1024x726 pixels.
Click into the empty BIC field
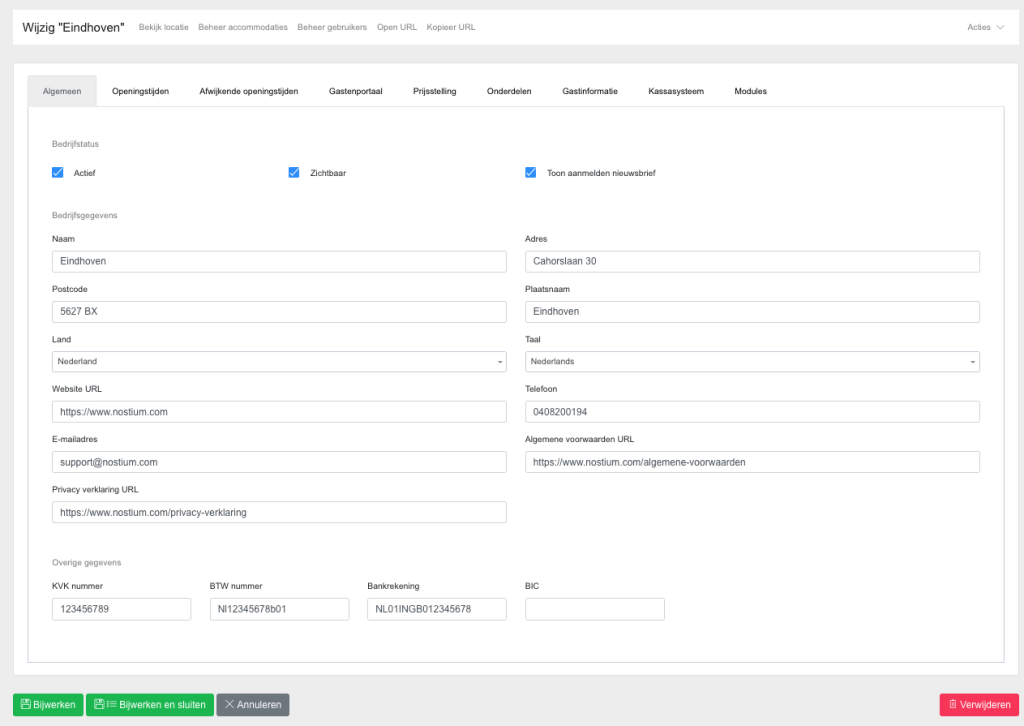click(594, 609)
